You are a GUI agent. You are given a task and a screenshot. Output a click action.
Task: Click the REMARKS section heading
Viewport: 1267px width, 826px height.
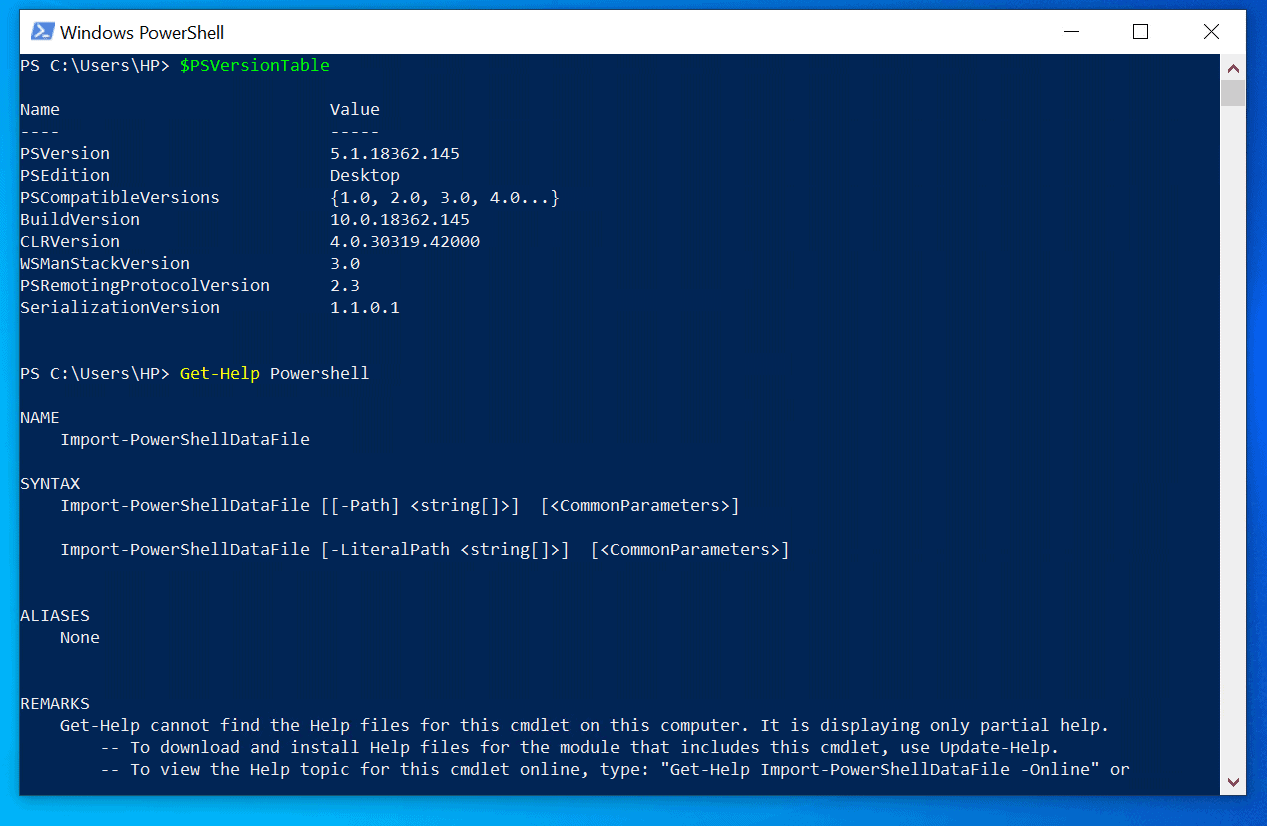coord(55,704)
